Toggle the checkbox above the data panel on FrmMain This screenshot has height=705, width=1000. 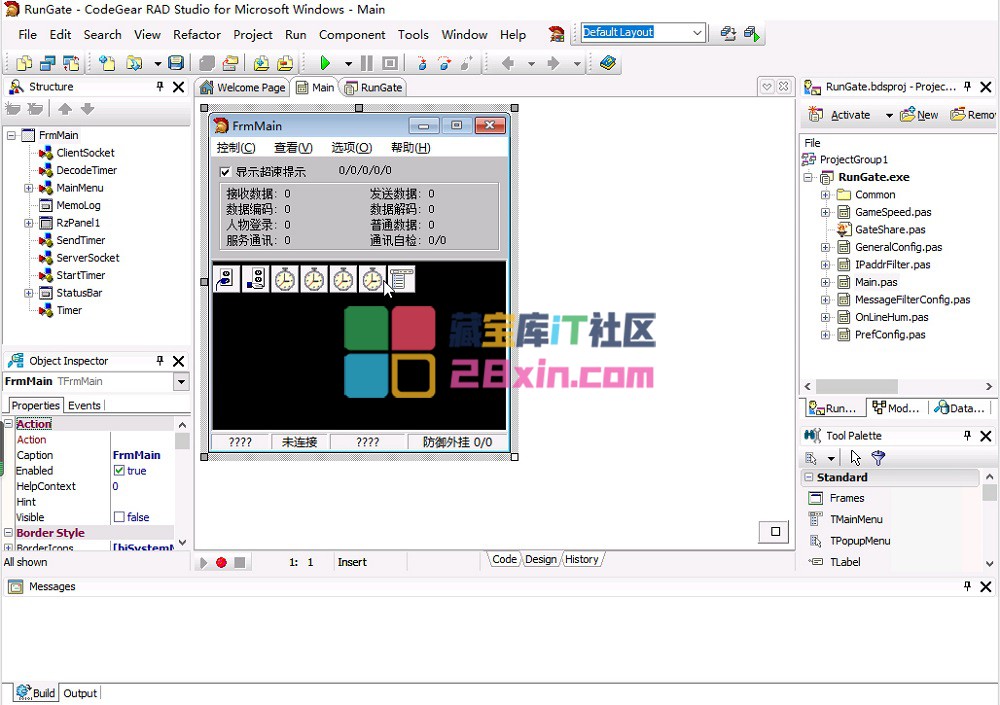[x=224, y=172]
